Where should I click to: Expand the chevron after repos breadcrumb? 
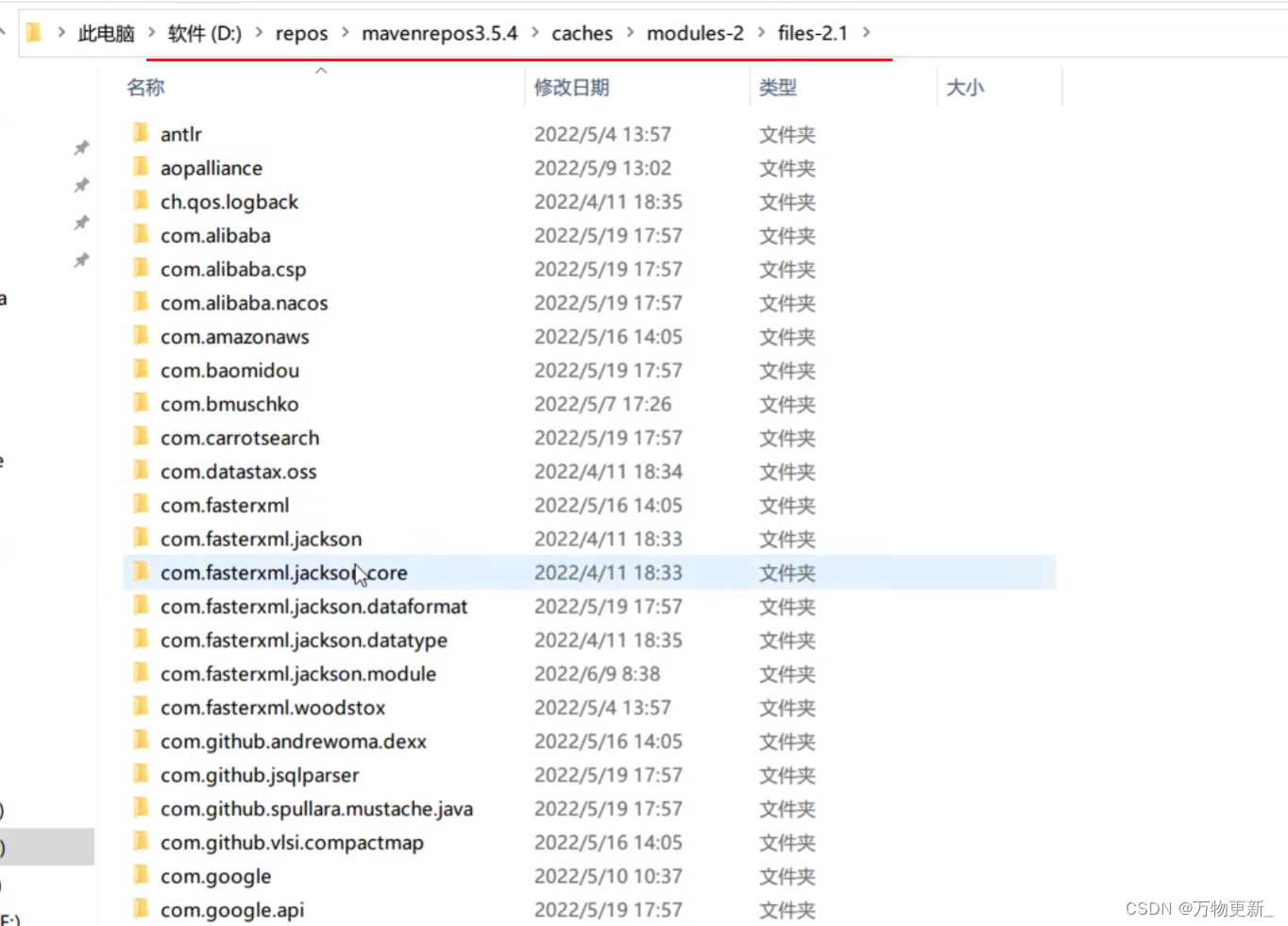(x=346, y=33)
